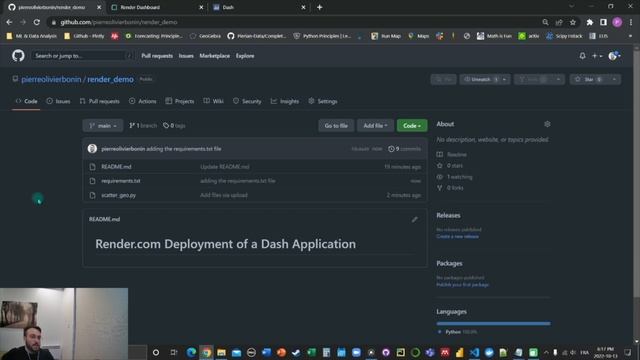Open Marketplace in the top navigation
This screenshot has width=640, height=360.
(215, 56)
